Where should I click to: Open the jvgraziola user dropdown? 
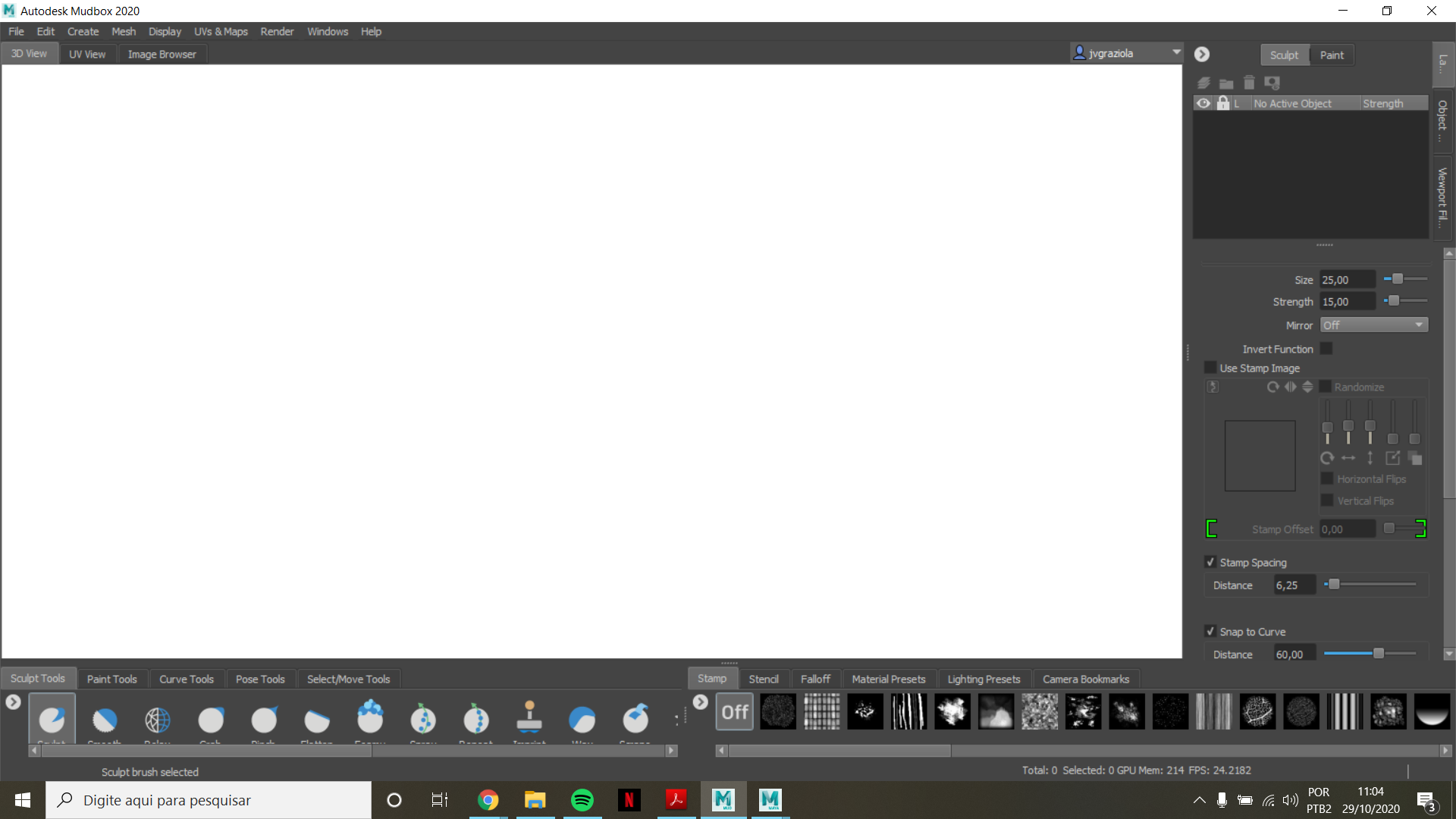pyautogui.click(x=1176, y=52)
